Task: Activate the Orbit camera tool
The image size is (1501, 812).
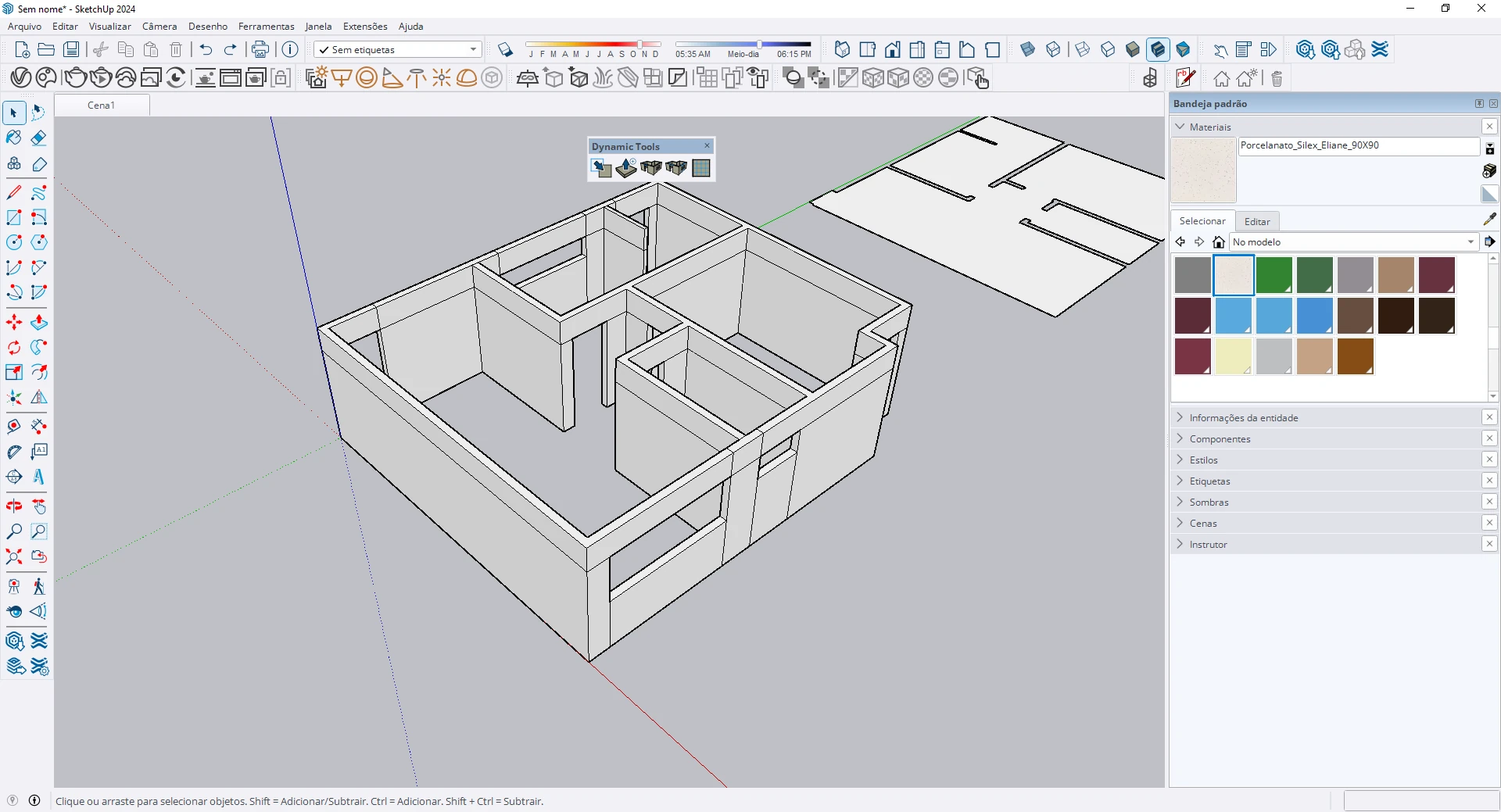Action: 14,506
